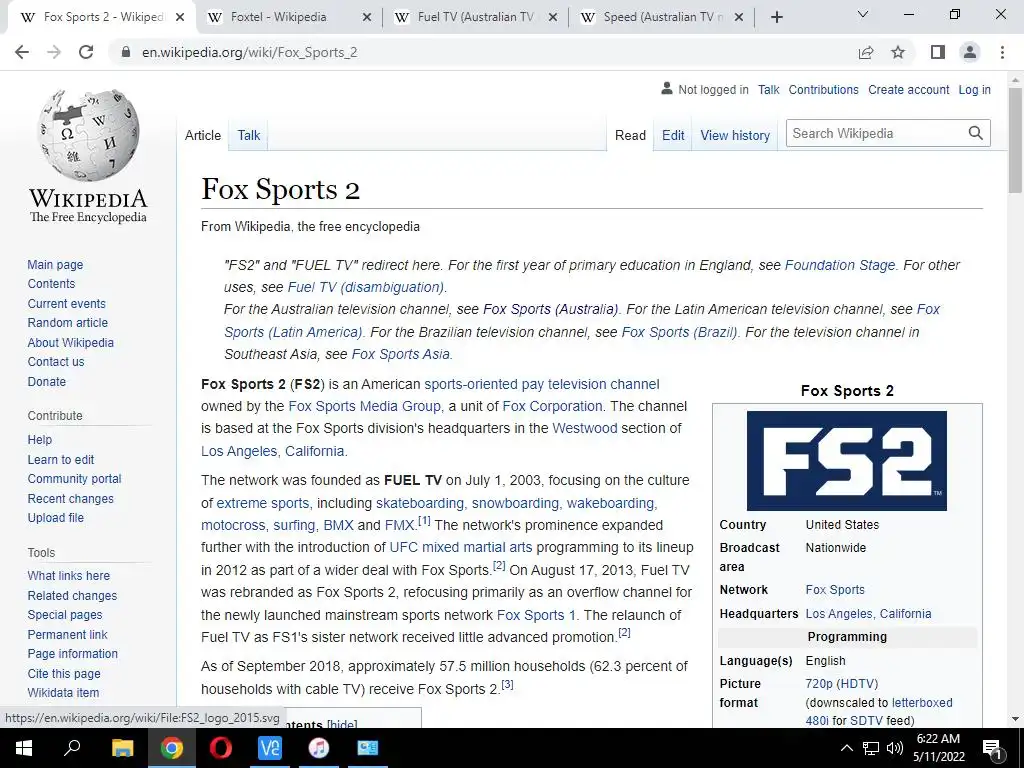Go back using the browser back arrow
The height and width of the screenshot is (768, 1024).
point(22,52)
